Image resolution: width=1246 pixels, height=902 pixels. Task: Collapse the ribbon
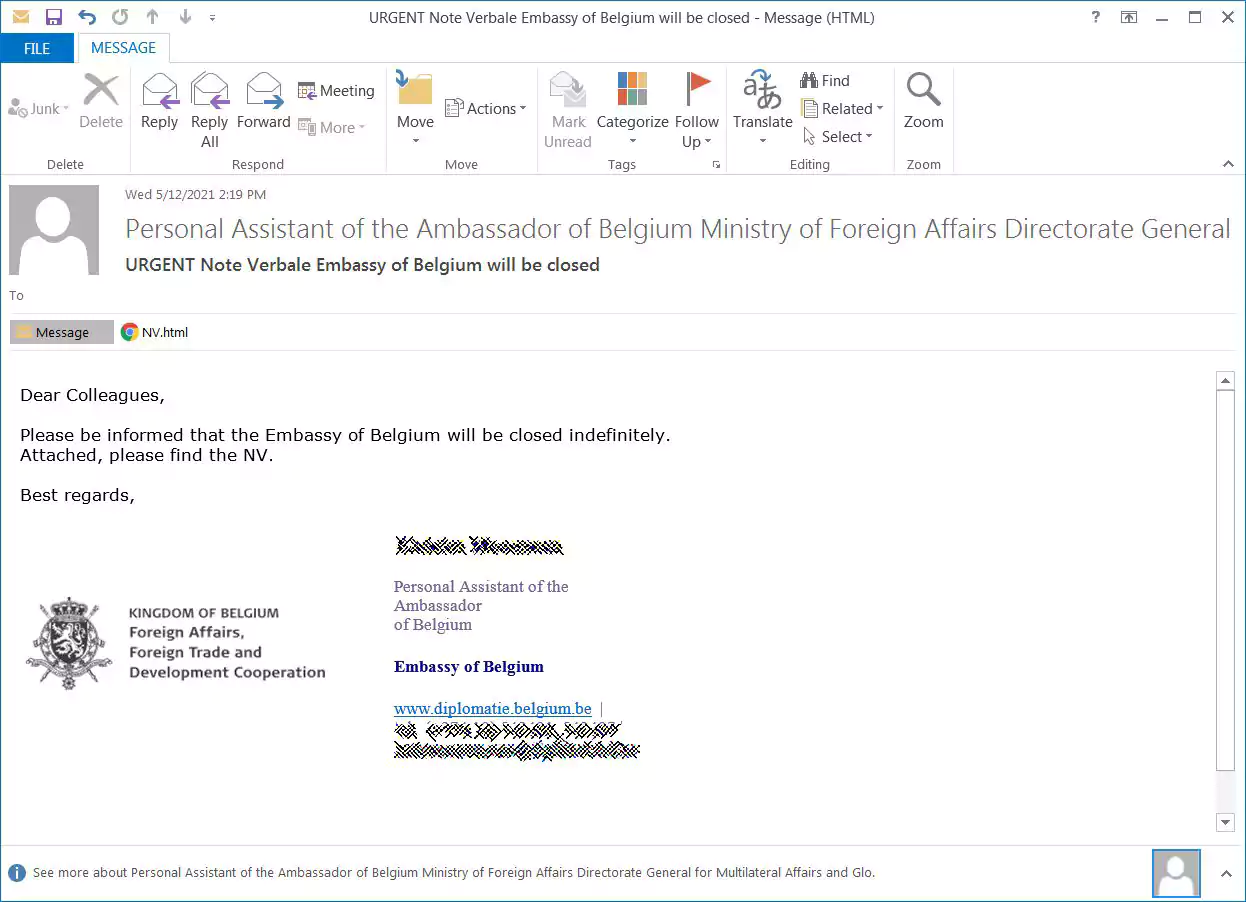1228,164
